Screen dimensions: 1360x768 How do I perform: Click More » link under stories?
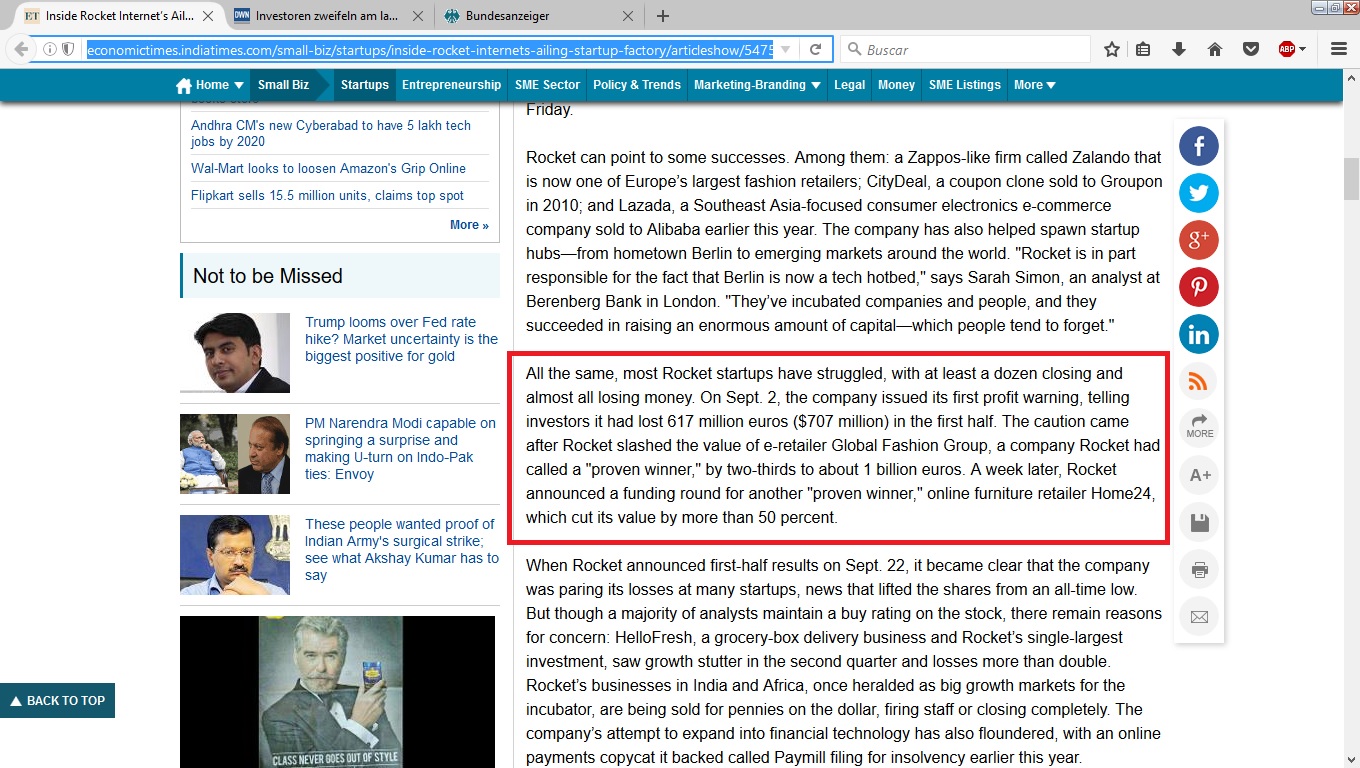pos(469,225)
